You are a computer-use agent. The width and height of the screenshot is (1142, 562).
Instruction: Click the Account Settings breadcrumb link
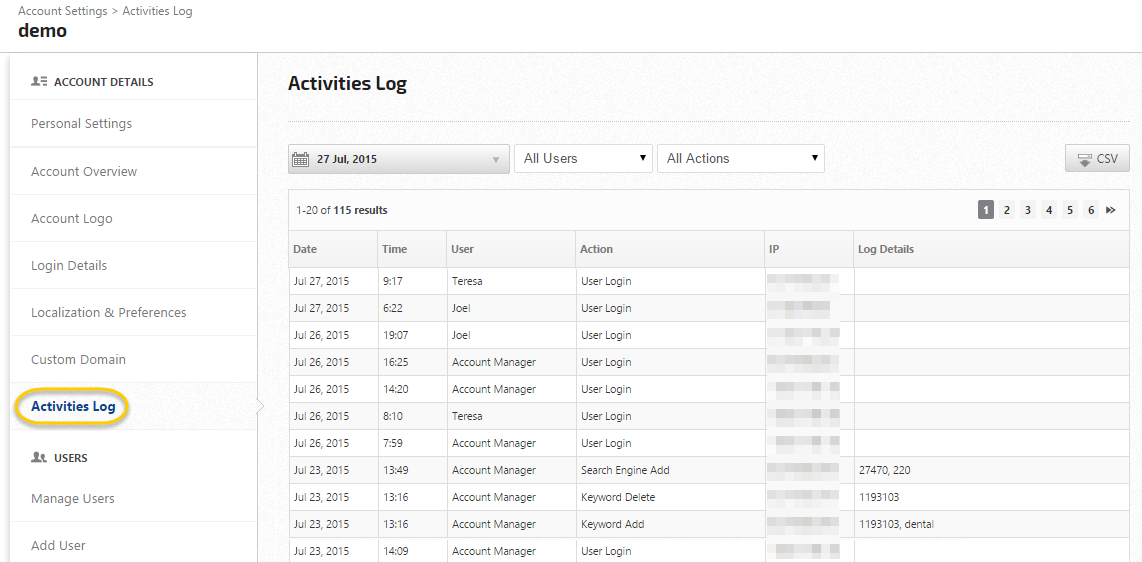pyautogui.click(x=62, y=11)
